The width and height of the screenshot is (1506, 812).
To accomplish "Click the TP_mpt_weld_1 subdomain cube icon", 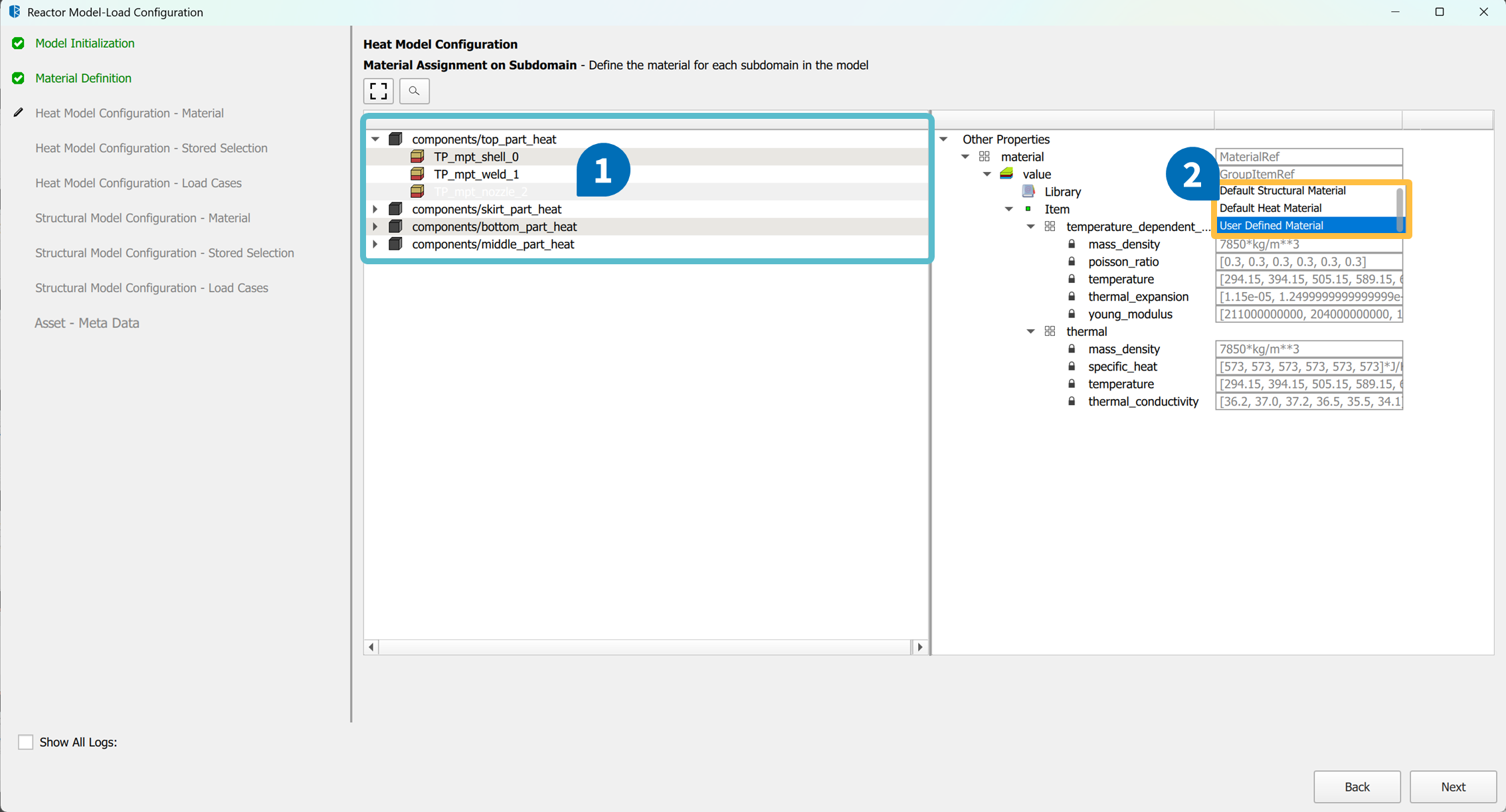I will click(x=417, y=174).
